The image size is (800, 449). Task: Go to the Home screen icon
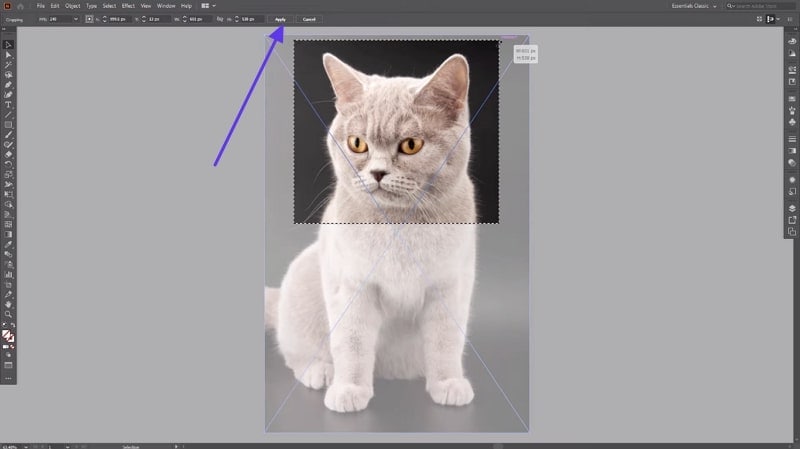tap(20, 6)
